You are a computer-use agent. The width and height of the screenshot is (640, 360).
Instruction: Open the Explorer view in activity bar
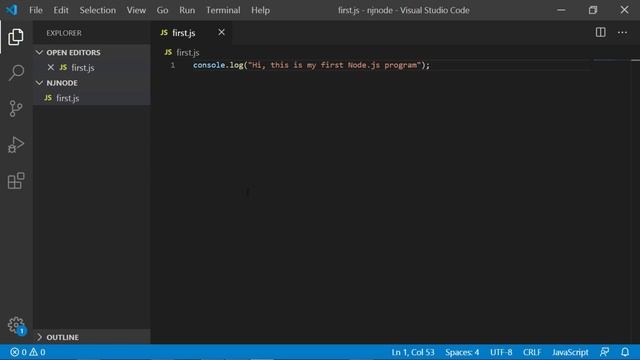(16, 37)
